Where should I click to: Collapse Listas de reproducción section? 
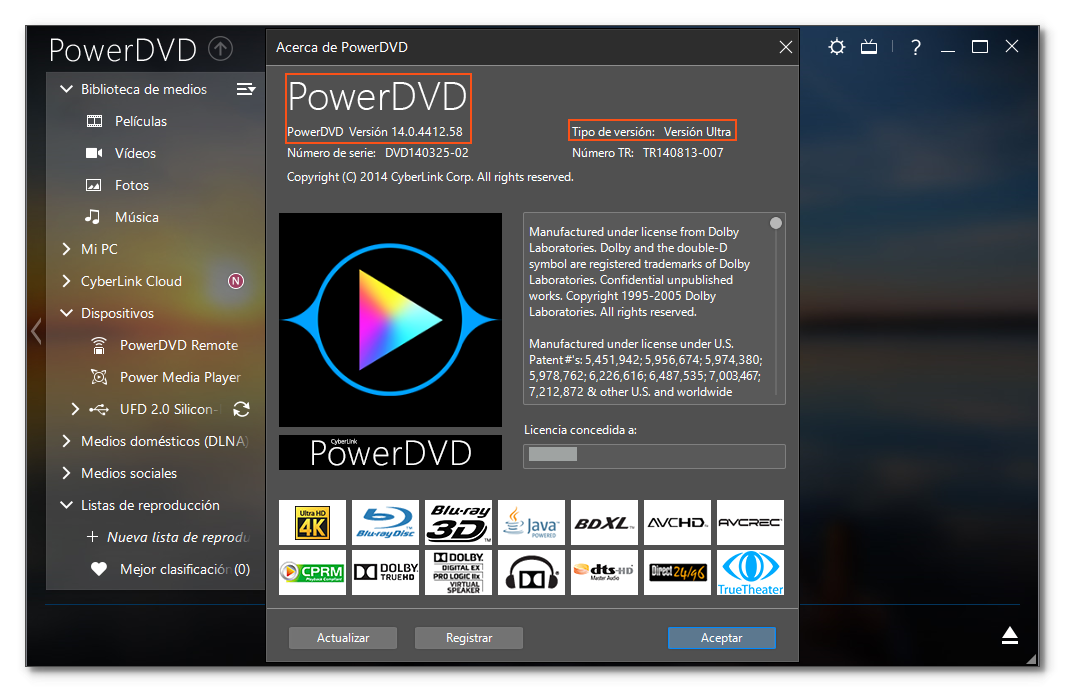coord(66,505)
